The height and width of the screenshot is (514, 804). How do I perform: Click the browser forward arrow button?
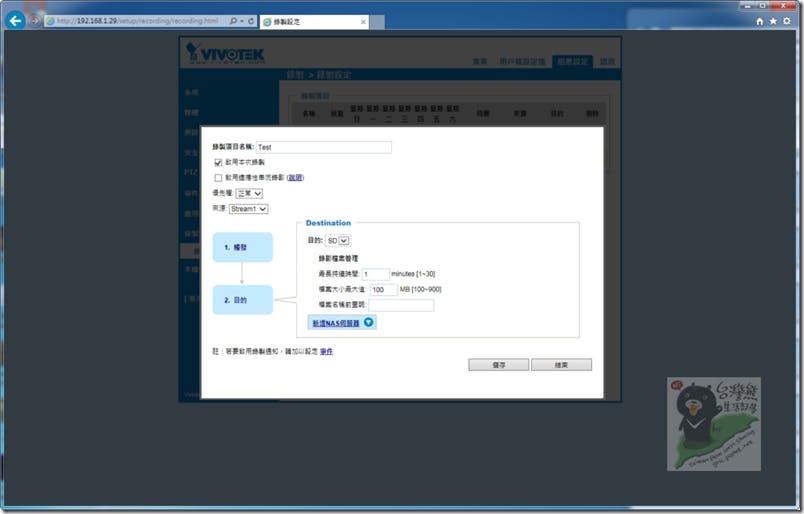pyautogui.click(x=35, y=21)
